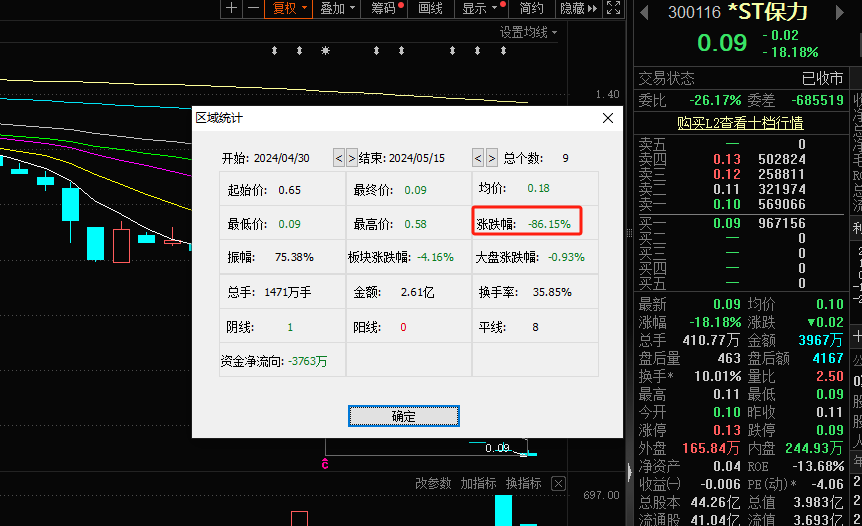Expand the 设置均线 dropdown
The width and height of the screenshot is (862, 526).
click(x=528, y=32)
